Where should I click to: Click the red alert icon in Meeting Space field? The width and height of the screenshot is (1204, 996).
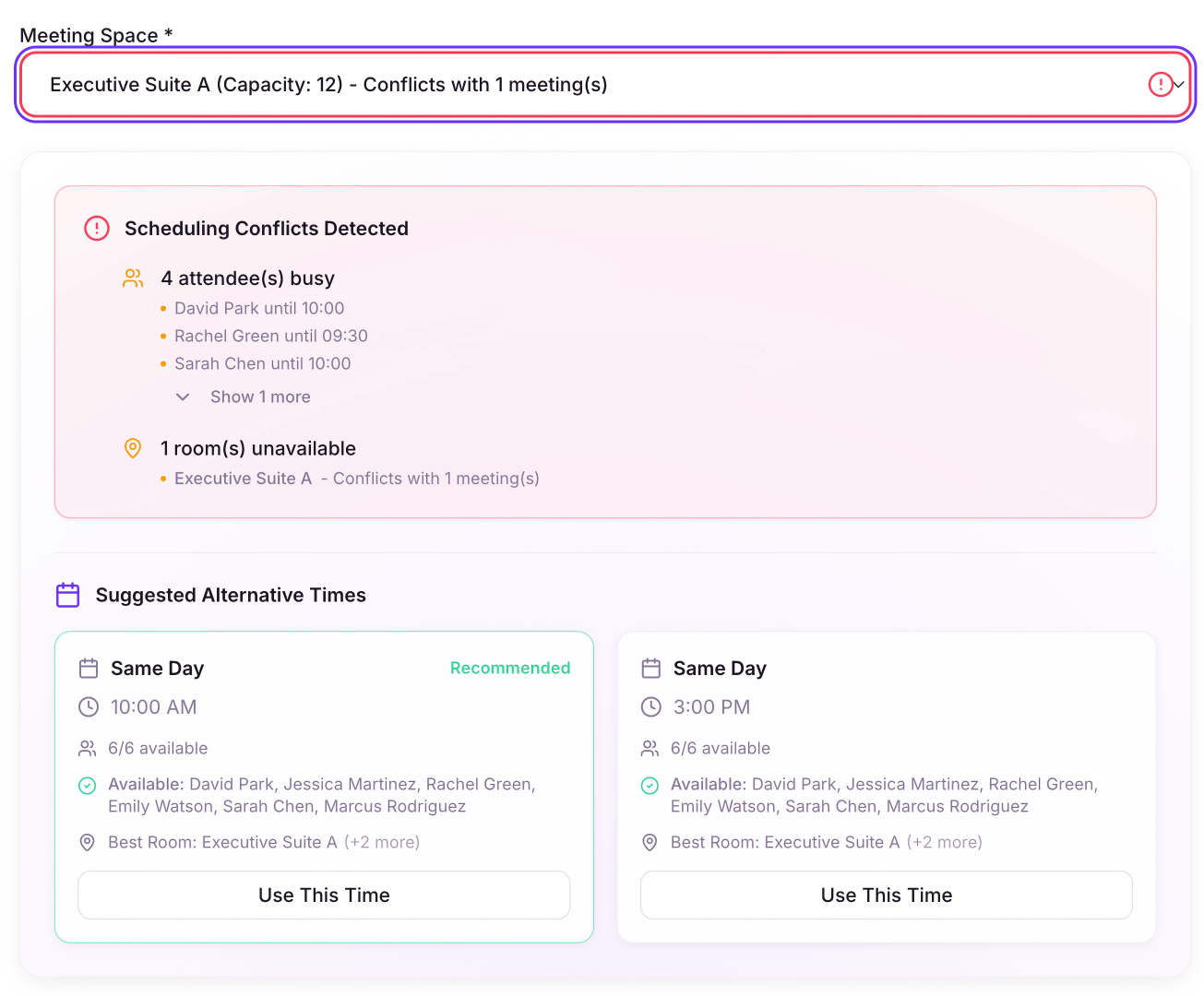coord(1161,84)
